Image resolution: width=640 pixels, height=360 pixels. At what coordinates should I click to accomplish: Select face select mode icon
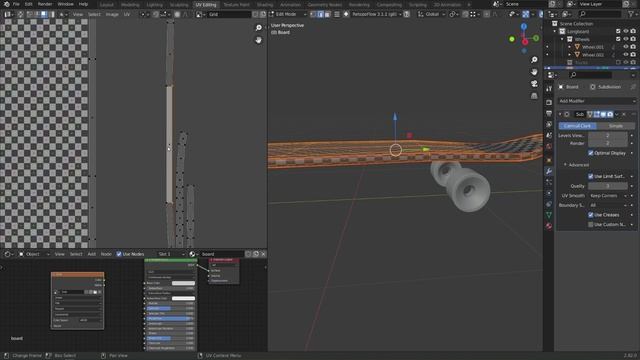[x=327, y=14]
